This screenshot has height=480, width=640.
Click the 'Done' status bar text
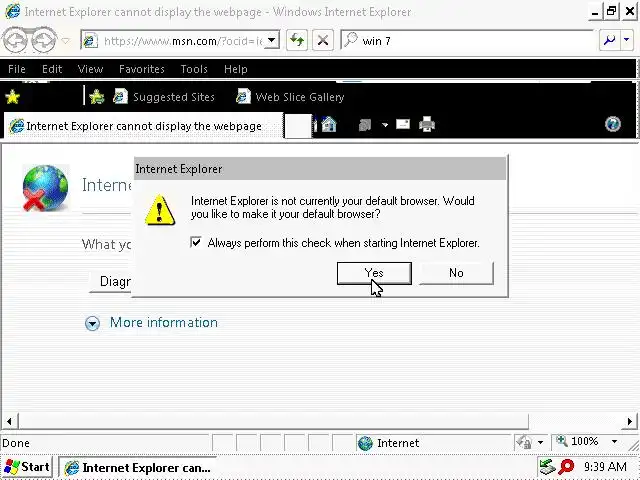point(16,443)
